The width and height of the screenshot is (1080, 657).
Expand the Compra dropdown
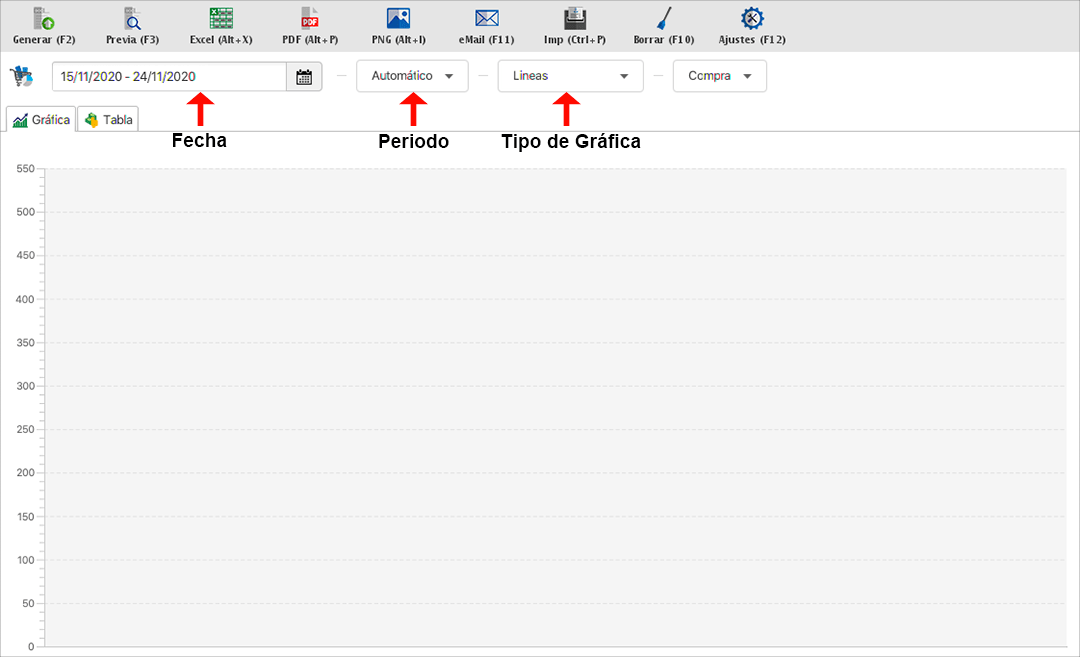(x=719, y=76)
